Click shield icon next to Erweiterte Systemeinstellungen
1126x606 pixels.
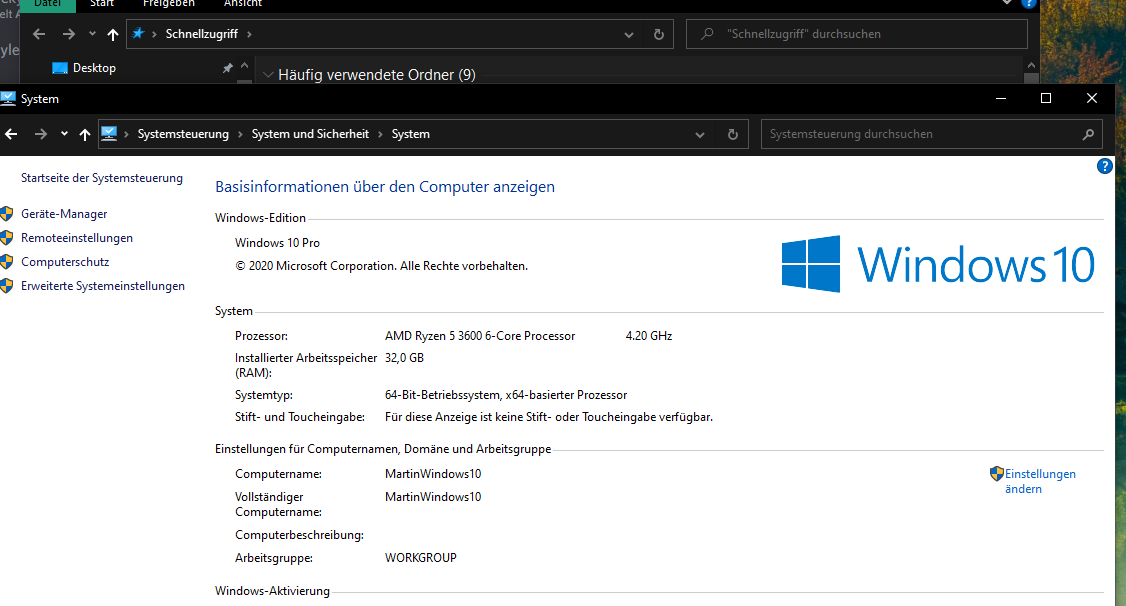tap(6, 286)
